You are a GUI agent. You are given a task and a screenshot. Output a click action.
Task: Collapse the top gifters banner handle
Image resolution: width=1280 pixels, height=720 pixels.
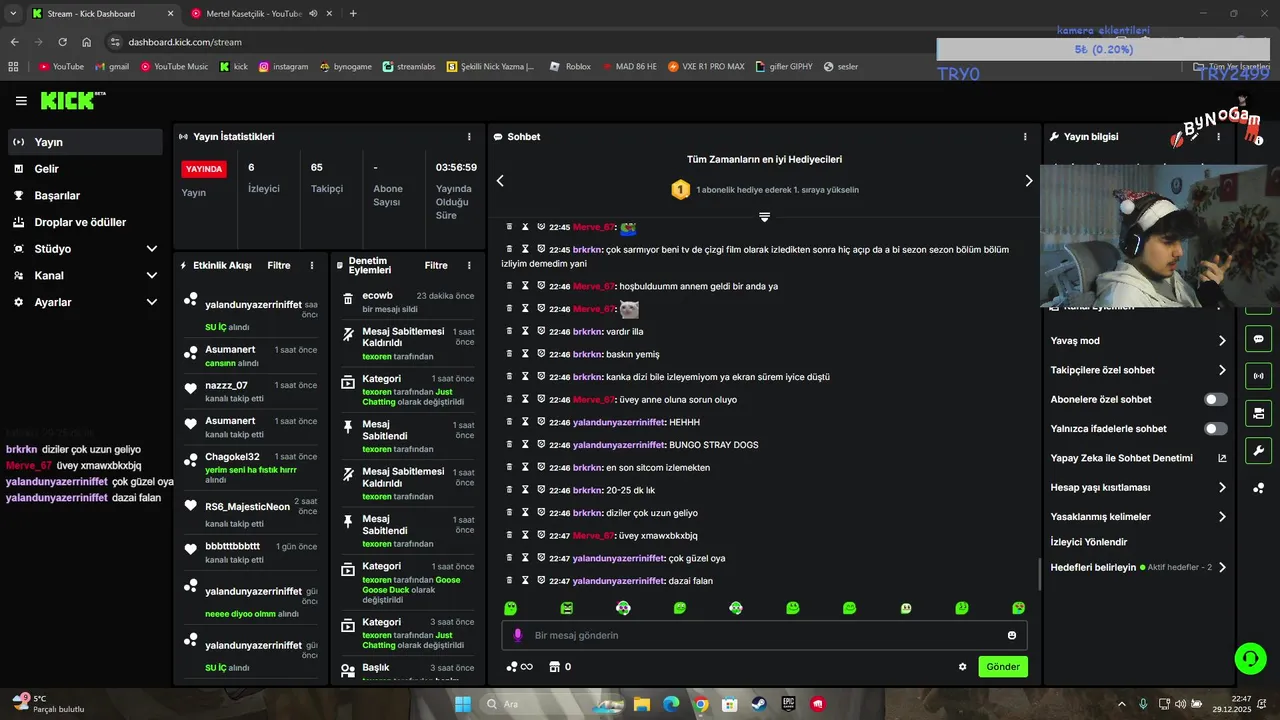pyautogui.click(x=764, y=217)
